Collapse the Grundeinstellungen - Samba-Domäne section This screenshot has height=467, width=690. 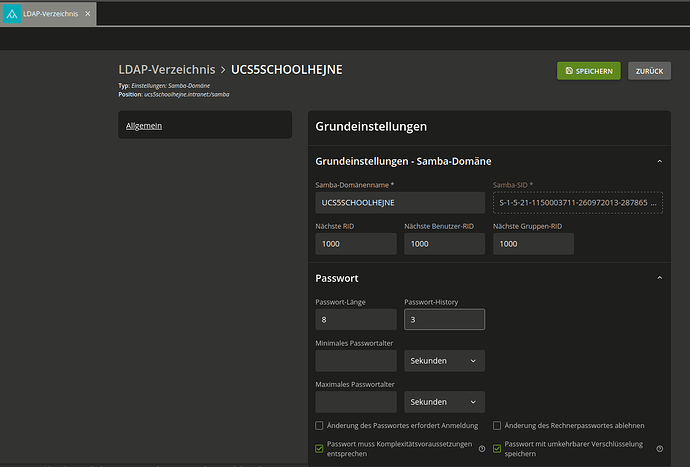pyautogui.click(x=660, y=161)
